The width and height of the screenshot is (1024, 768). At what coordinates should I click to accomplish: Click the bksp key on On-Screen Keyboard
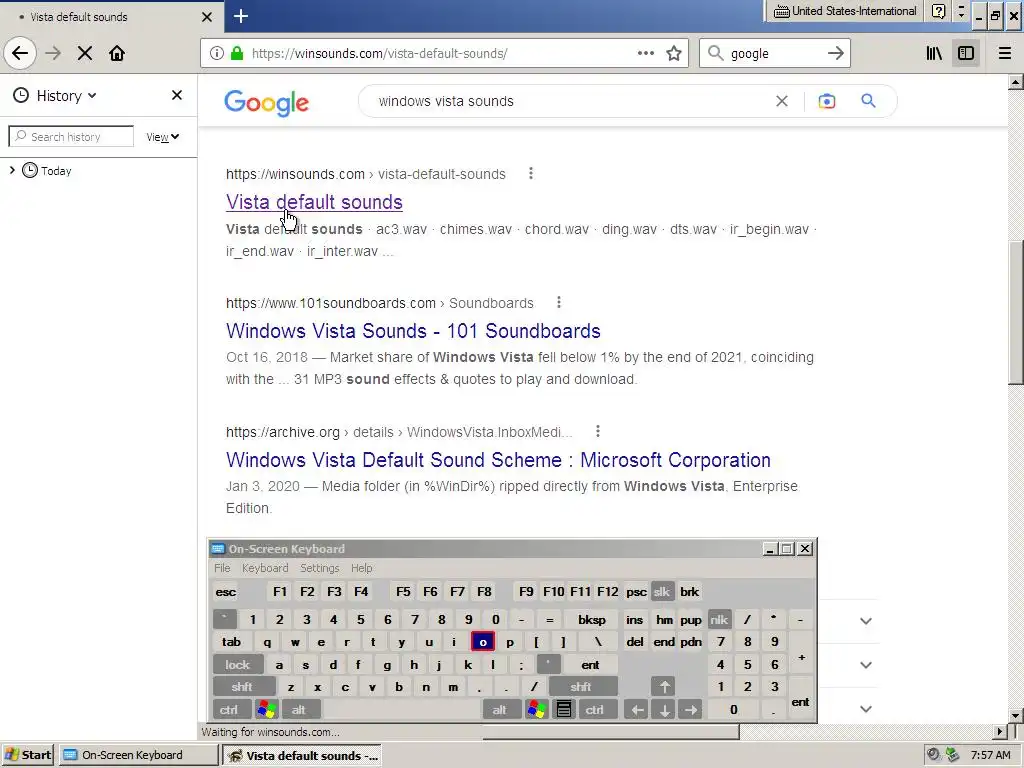[x=592, y=620]
